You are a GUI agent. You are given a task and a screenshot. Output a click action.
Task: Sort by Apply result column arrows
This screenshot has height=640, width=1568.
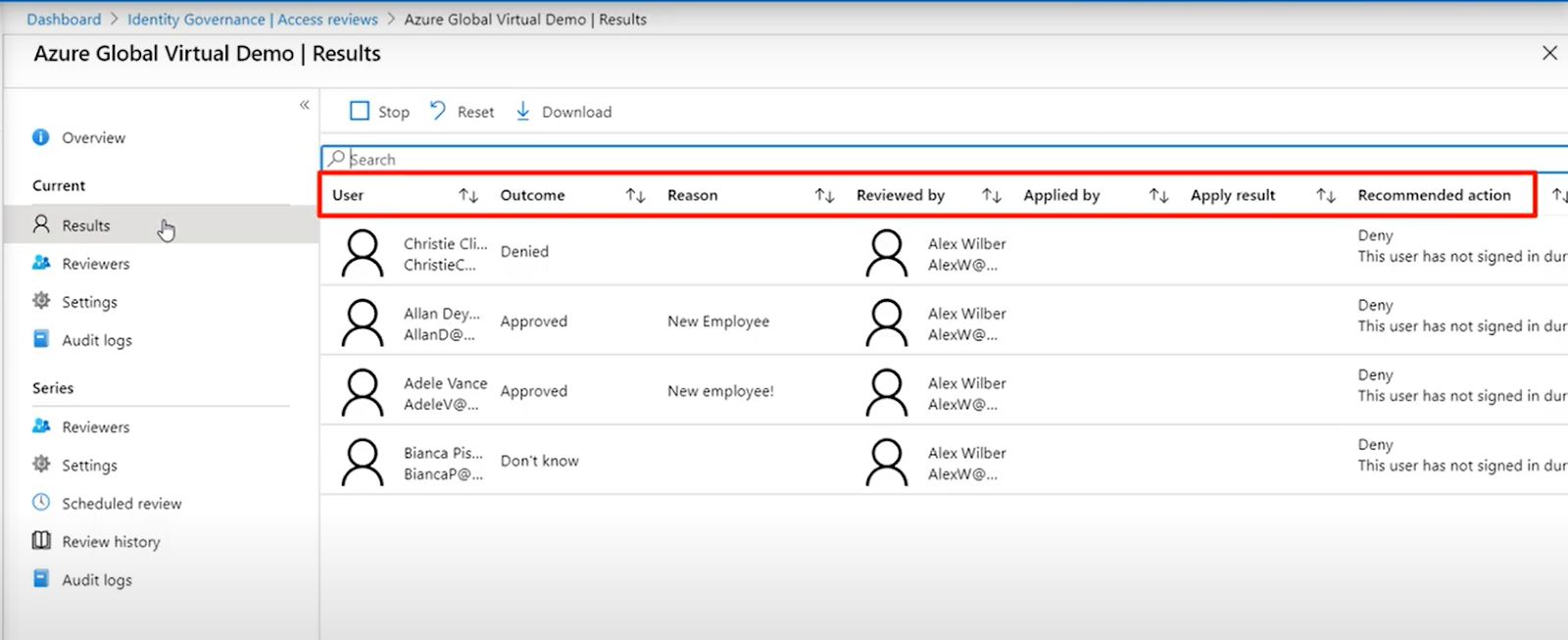tap(1325, 195)
